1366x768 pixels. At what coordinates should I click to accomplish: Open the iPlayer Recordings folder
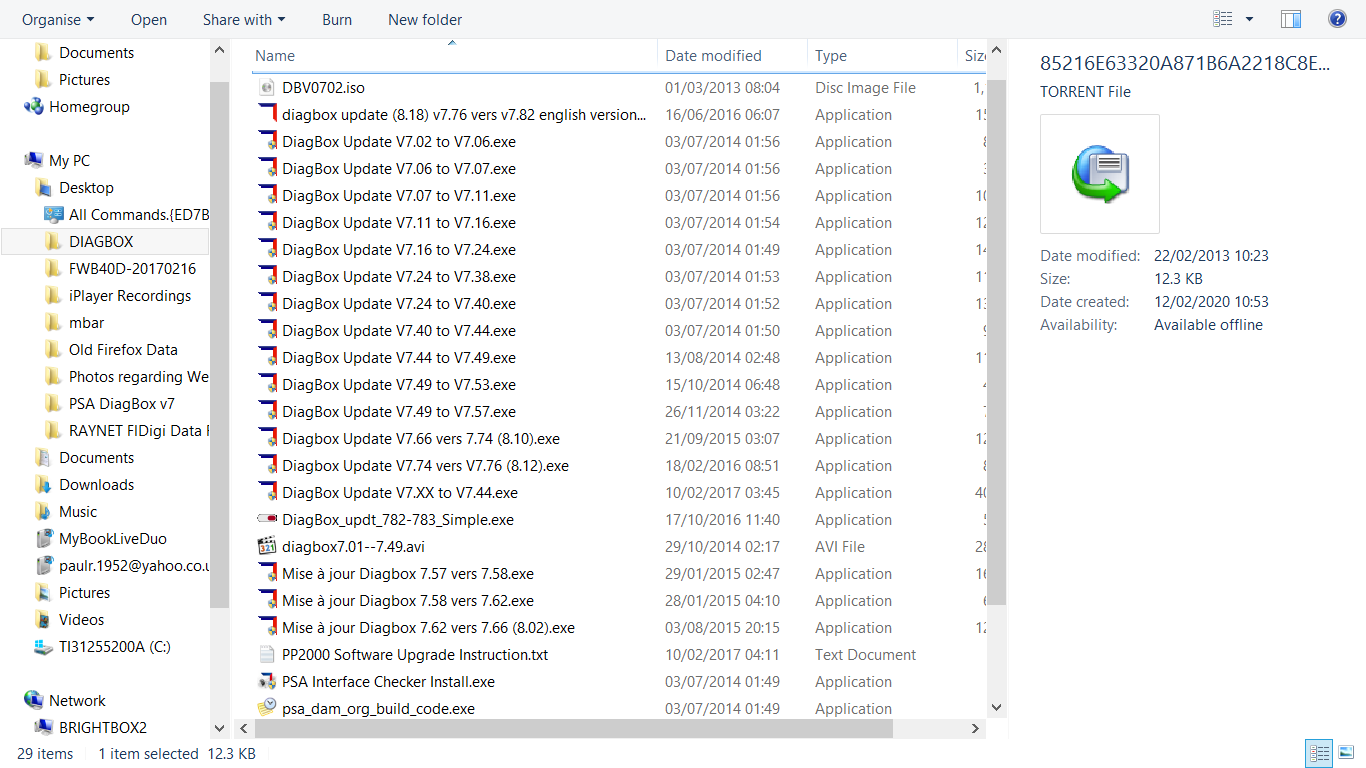[x=130, y=296]
